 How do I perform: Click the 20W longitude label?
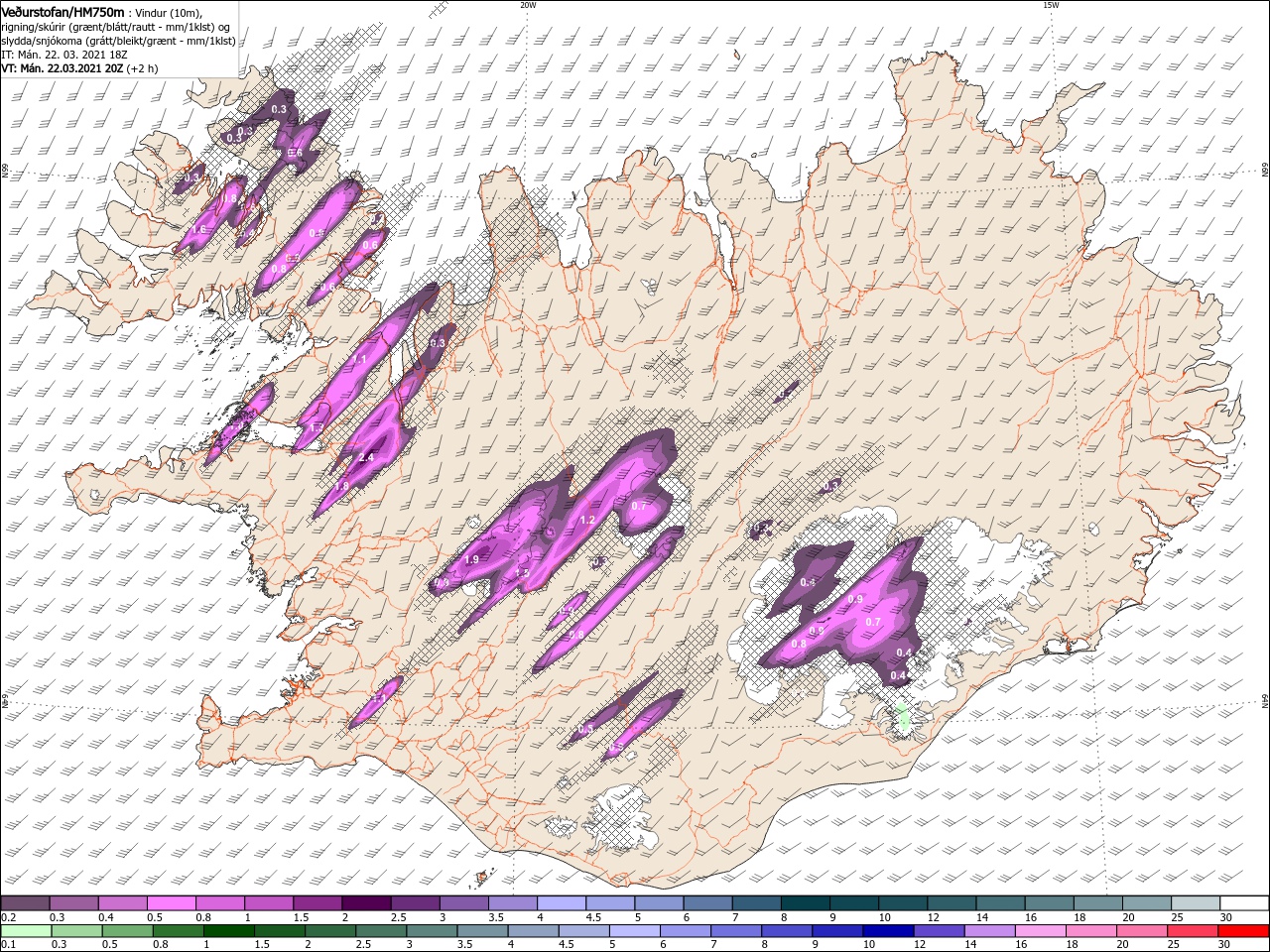pos(528,5)
